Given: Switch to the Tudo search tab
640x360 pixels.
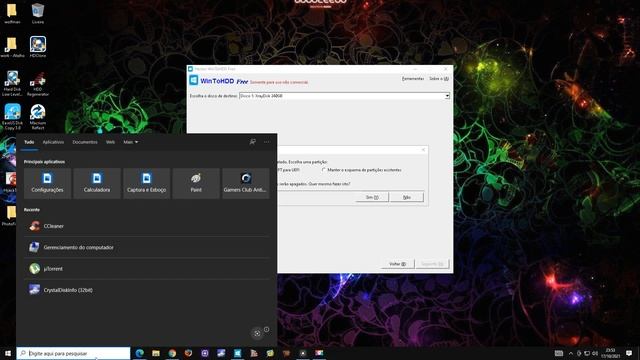Looking at the screenshot, I should coord(29,142).
